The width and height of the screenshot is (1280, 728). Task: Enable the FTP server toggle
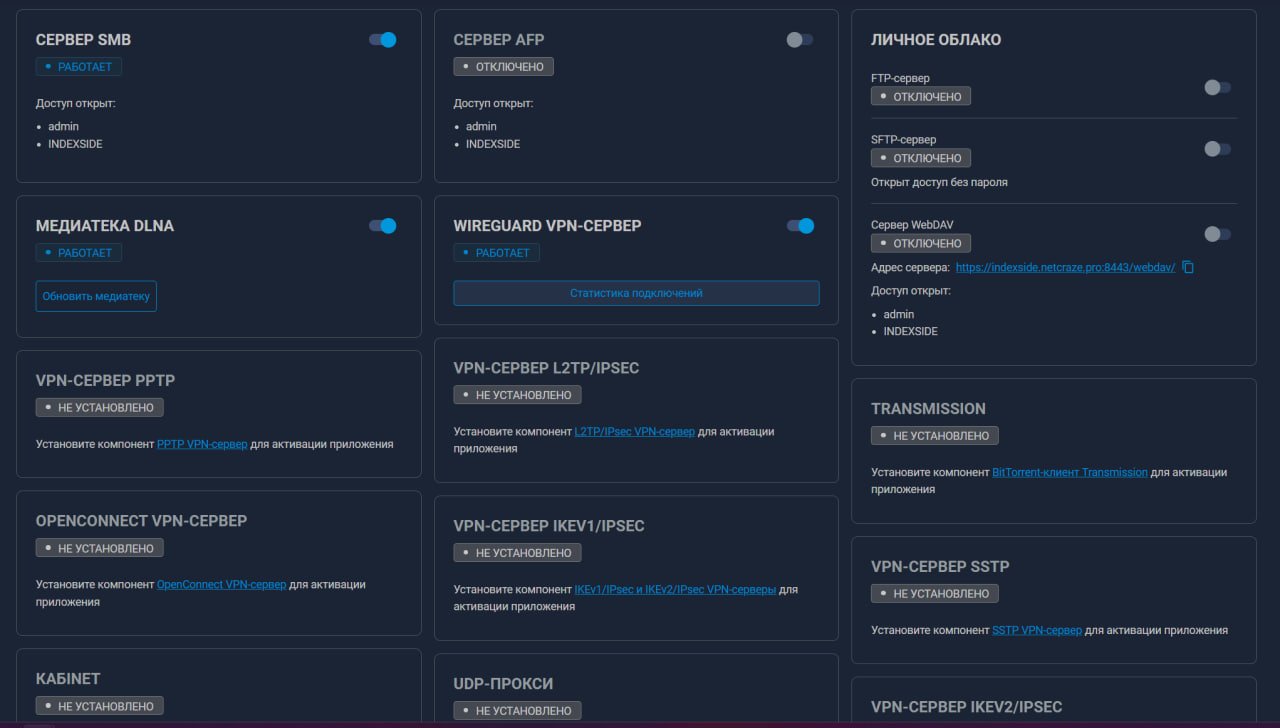pyautogui.click(x=1217, y=88)
